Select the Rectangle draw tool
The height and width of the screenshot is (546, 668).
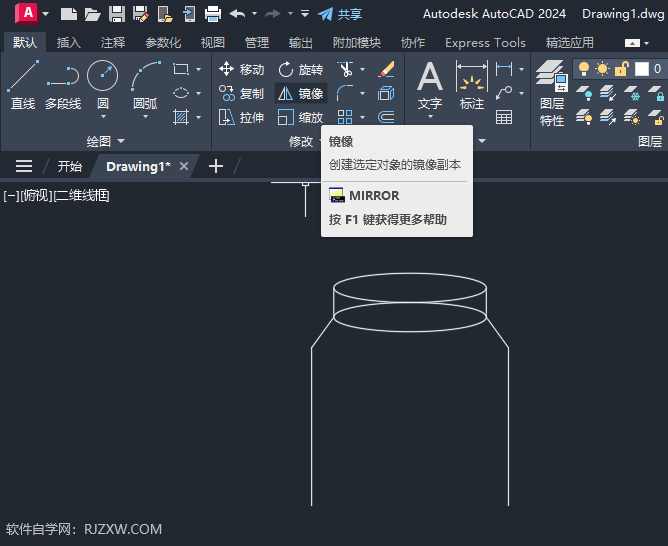pyautogui.click(x=181, y=69)
